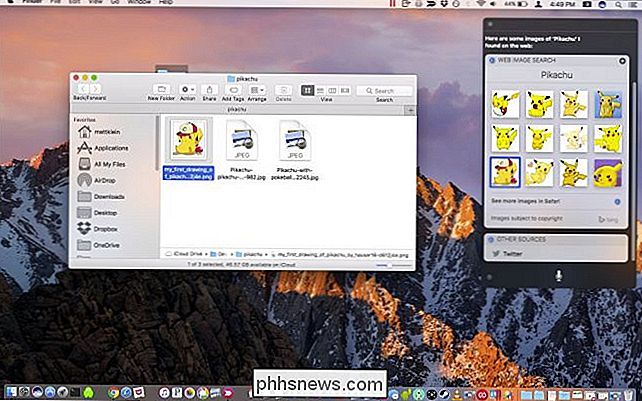The image size is (642, 401).
Task: Go forward in Finder history
Action: [x=95, y=89]
